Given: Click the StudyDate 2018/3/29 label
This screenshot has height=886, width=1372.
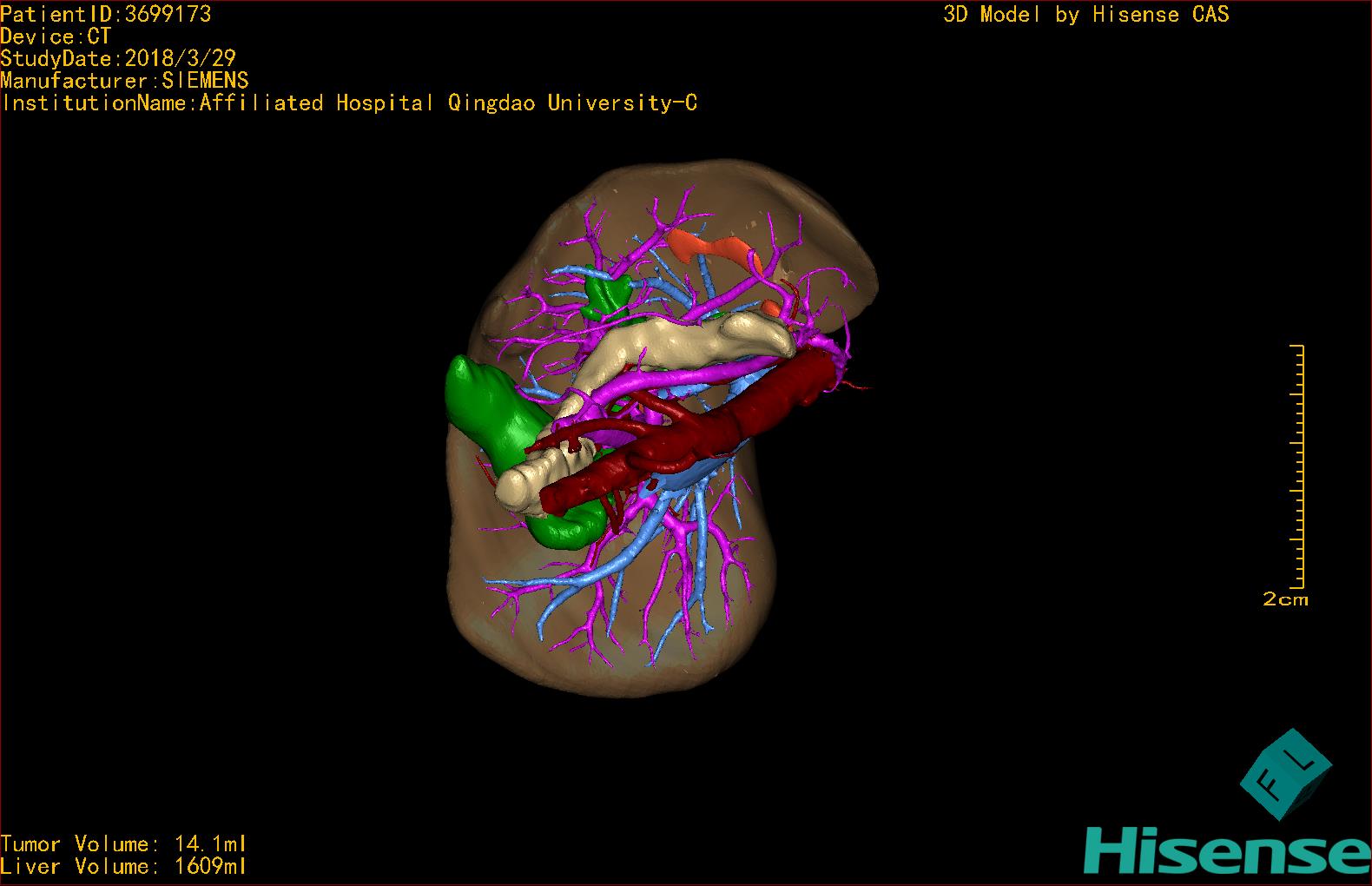Looking at the screenshot, I should point(118,59).
